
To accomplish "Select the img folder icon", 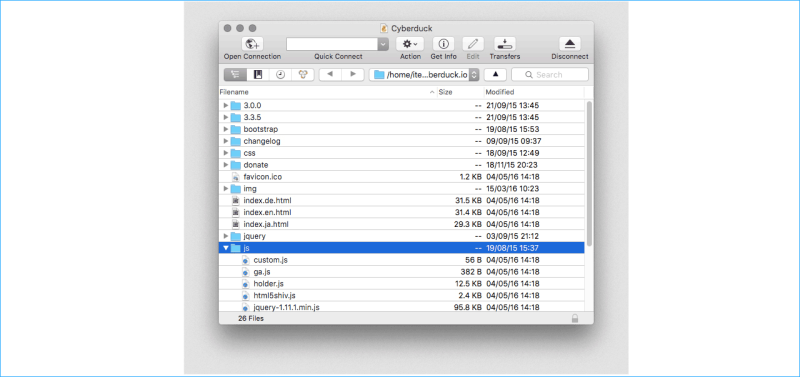I will (235, 189).
